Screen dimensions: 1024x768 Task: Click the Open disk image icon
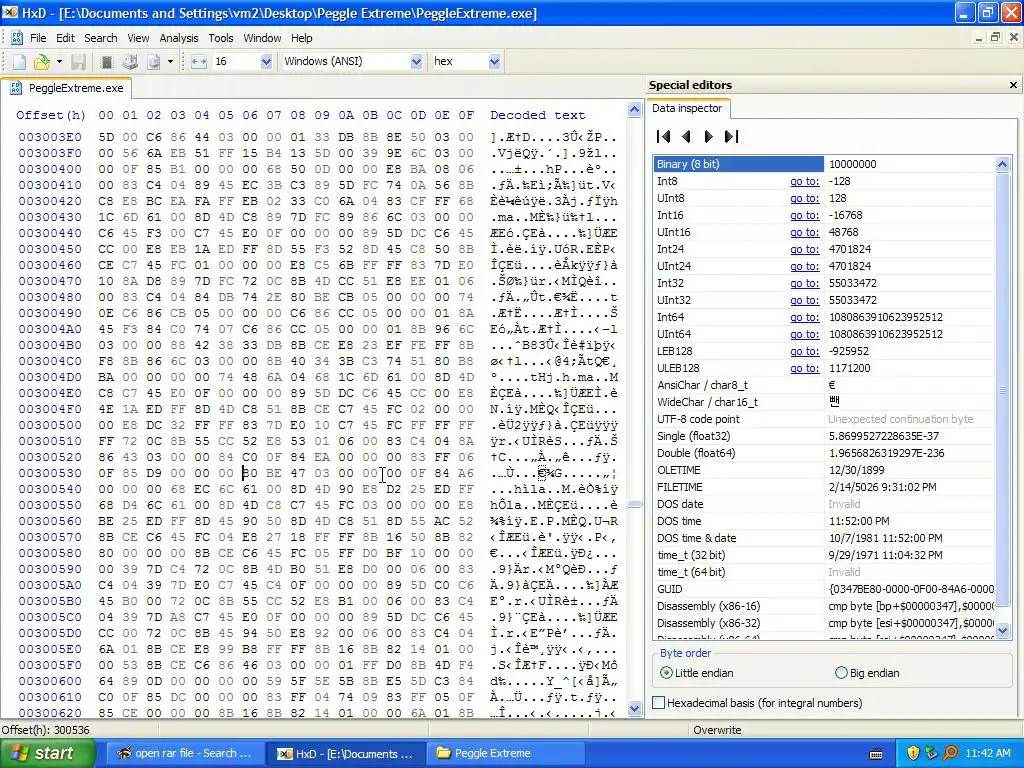153,61
